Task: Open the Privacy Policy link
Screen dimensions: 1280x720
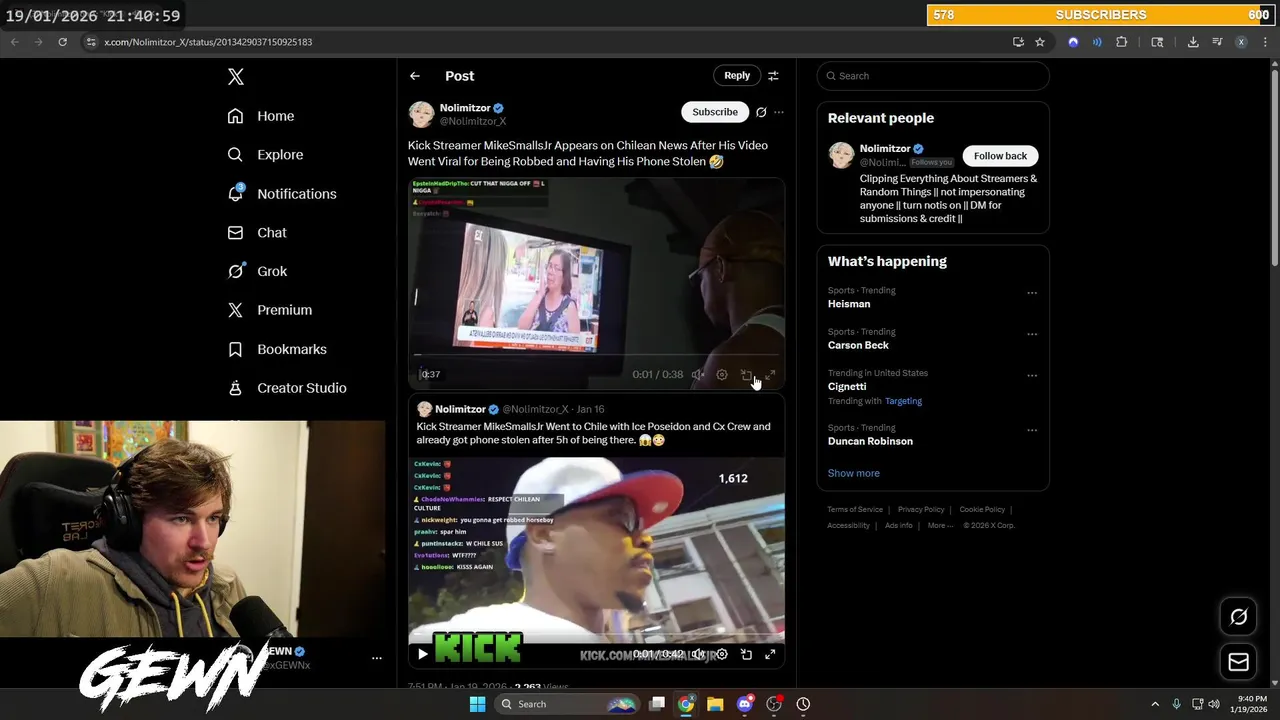Action: pos(921,510)
